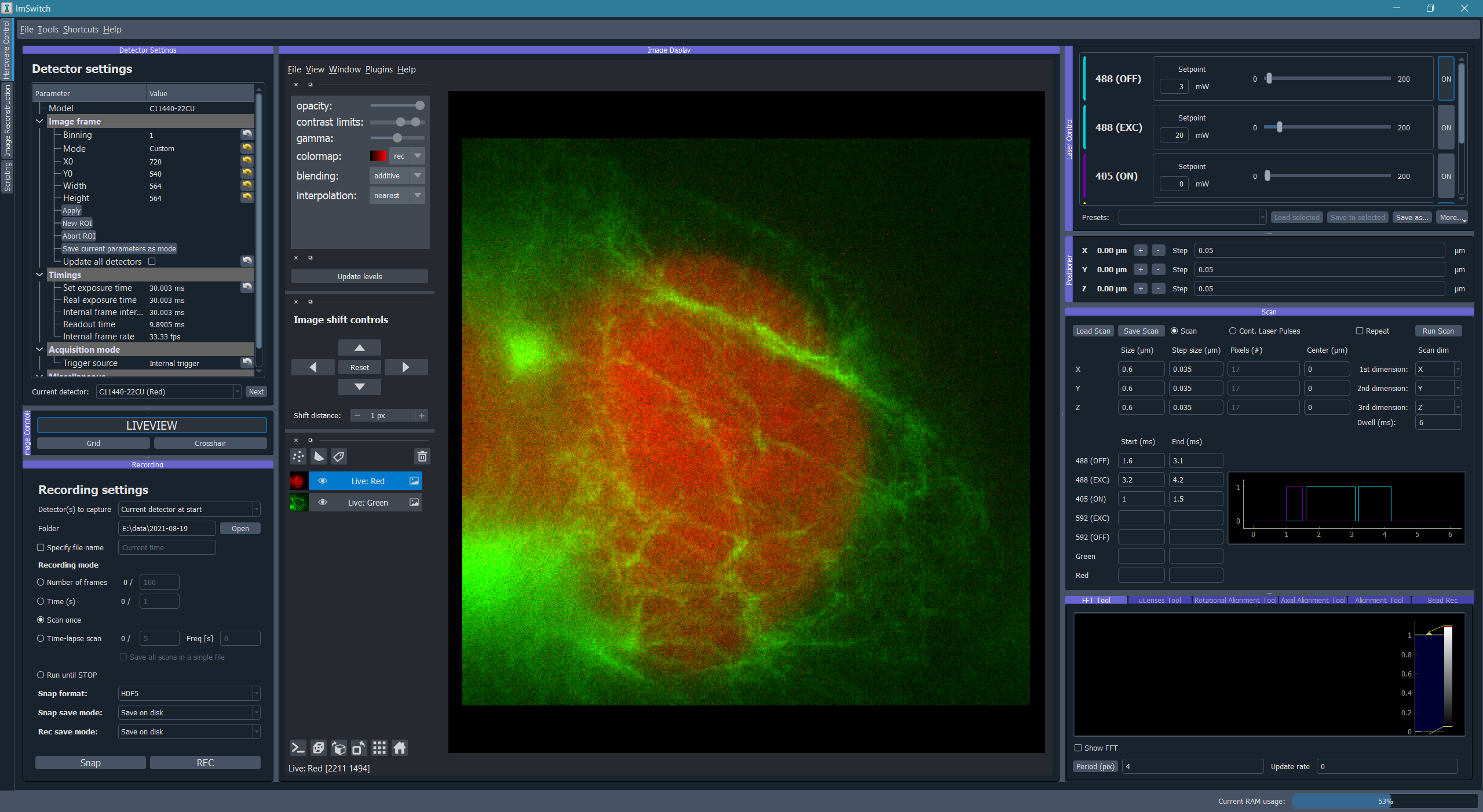
Task: Open the napari console icon
Action: (298, 748)
